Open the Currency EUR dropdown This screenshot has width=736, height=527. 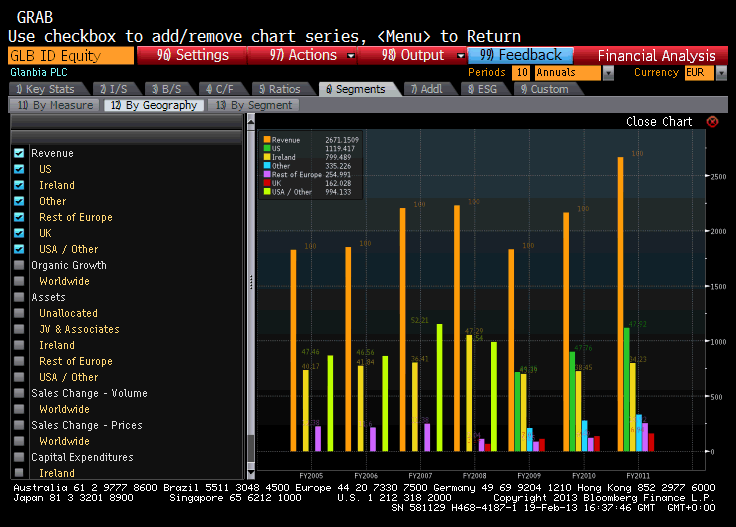pyautogui.click(x=702, y=73)
